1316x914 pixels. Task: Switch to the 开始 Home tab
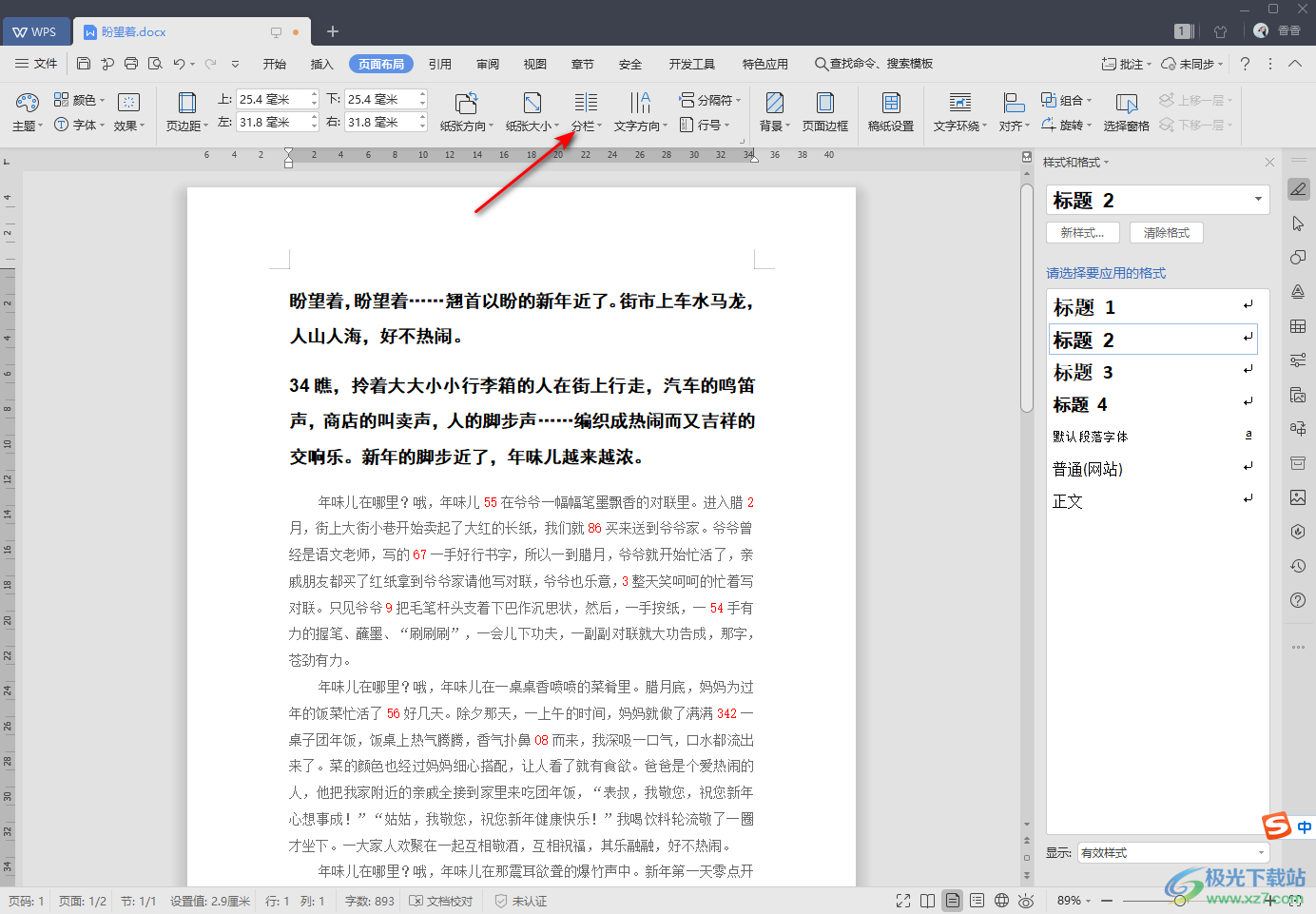coord(275,64)
